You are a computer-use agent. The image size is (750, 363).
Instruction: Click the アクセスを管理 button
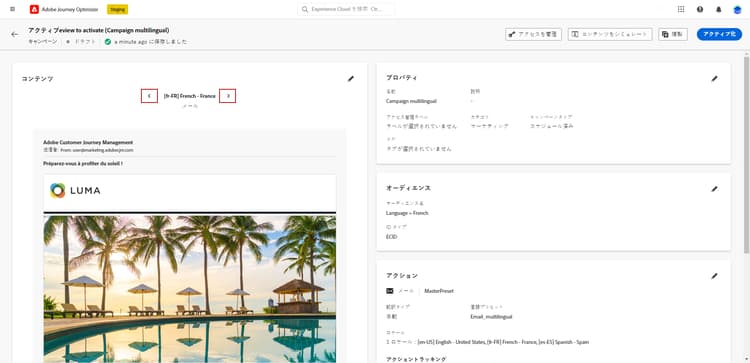533,34
